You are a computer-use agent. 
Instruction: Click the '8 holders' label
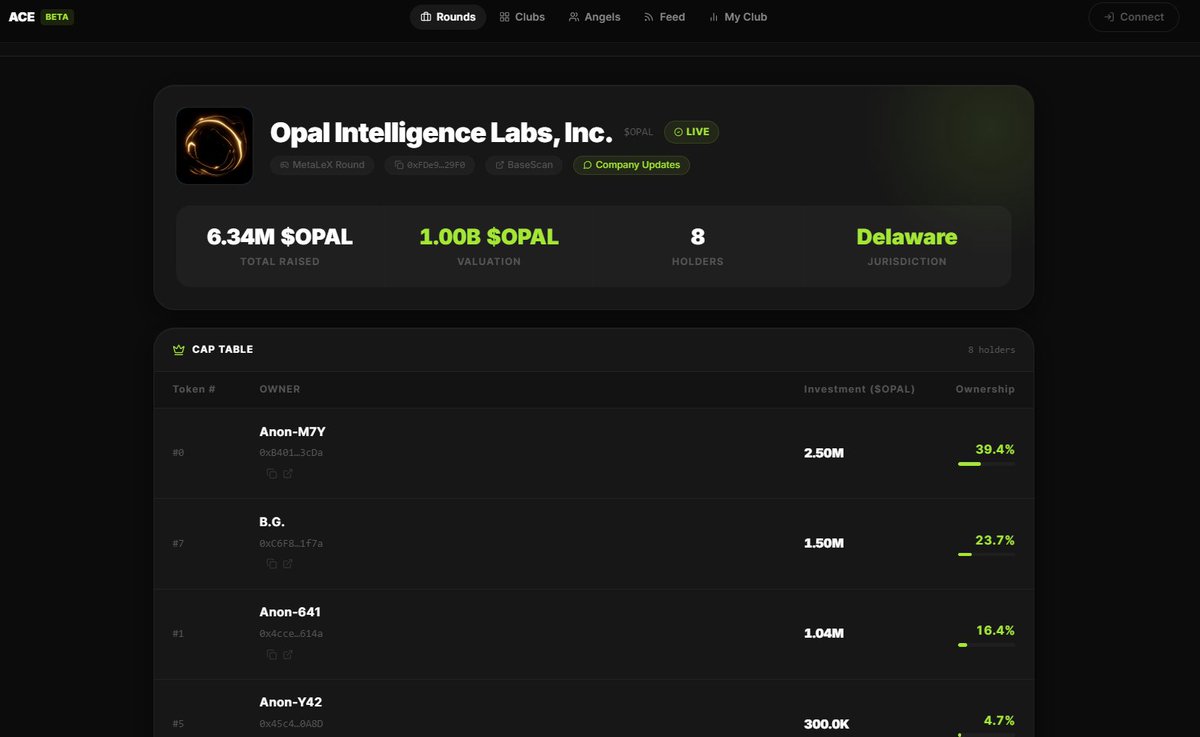click(x=991, y=350)
